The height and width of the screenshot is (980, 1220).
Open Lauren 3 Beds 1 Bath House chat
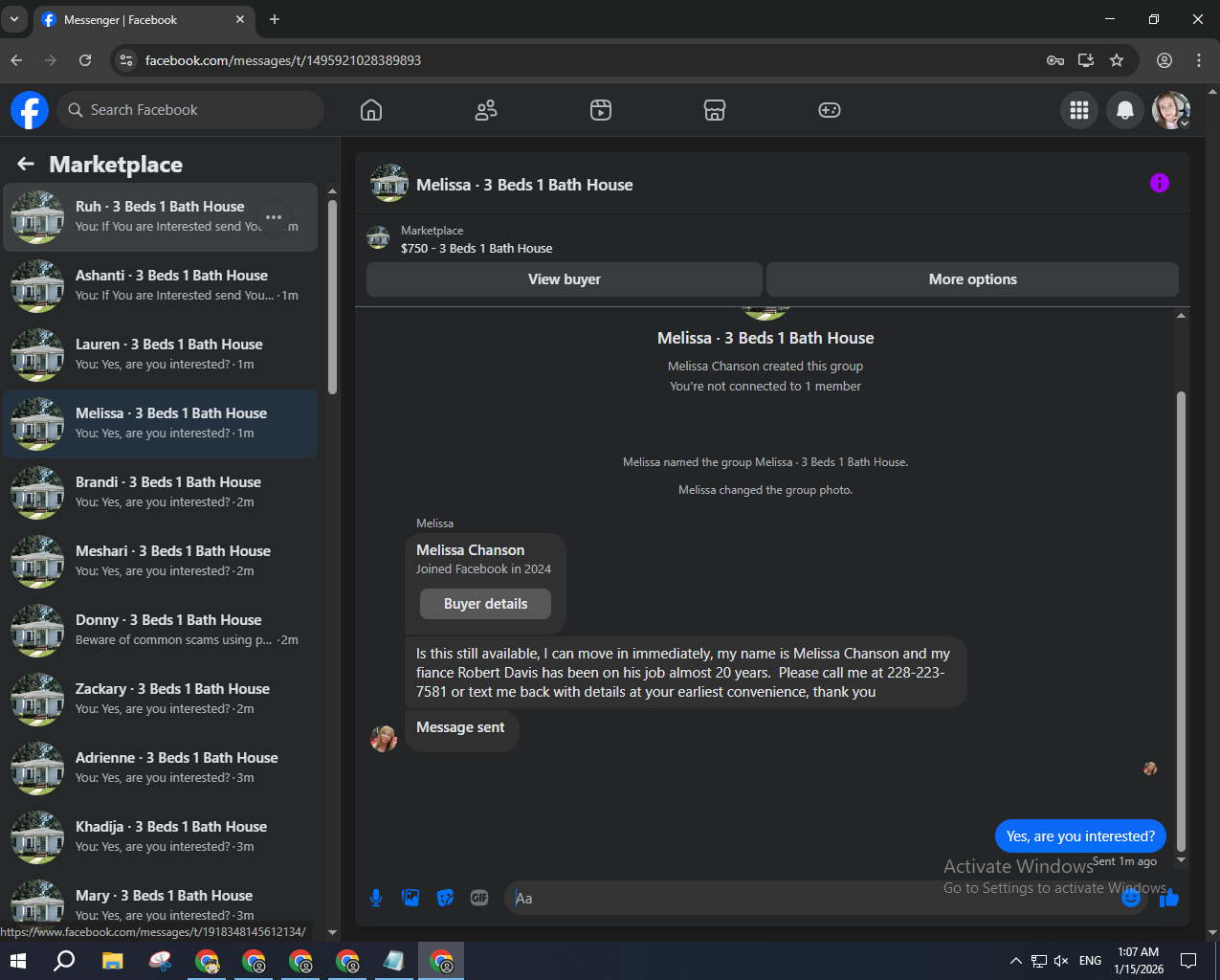tap(161, 355)
